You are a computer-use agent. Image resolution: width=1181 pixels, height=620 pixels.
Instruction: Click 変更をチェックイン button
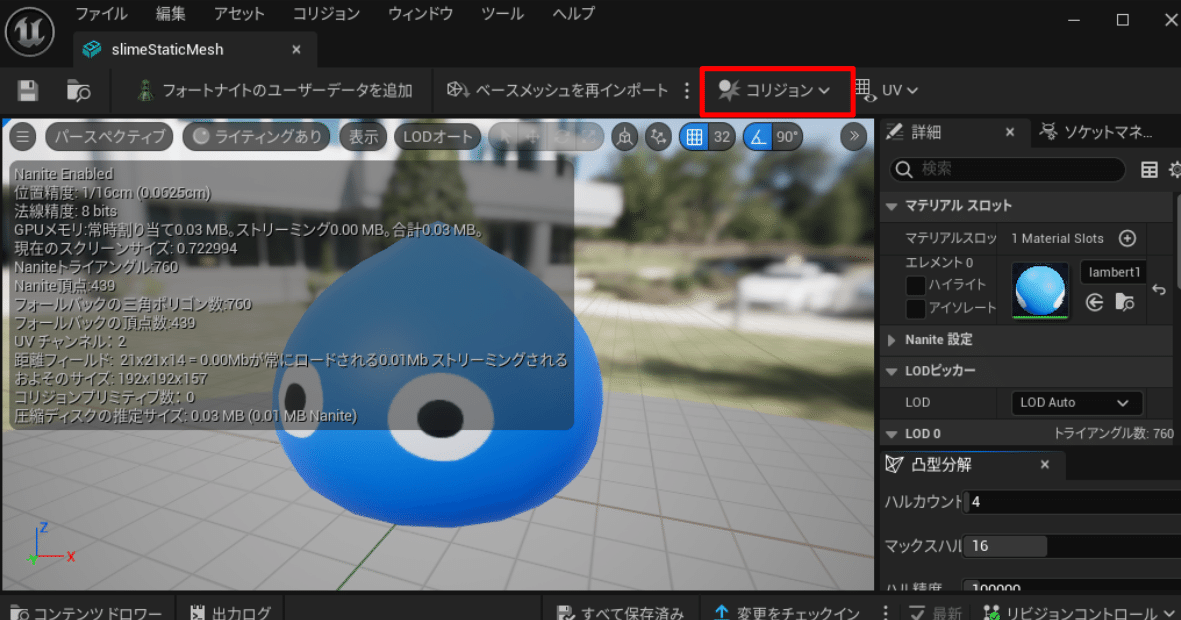[787, 612]
